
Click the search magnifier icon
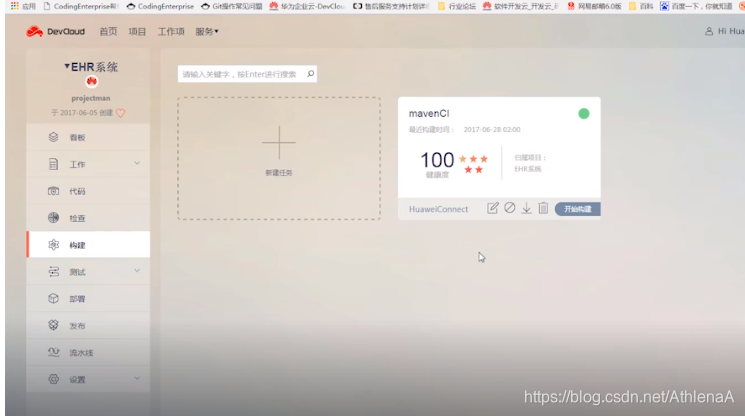click(311, 74)
